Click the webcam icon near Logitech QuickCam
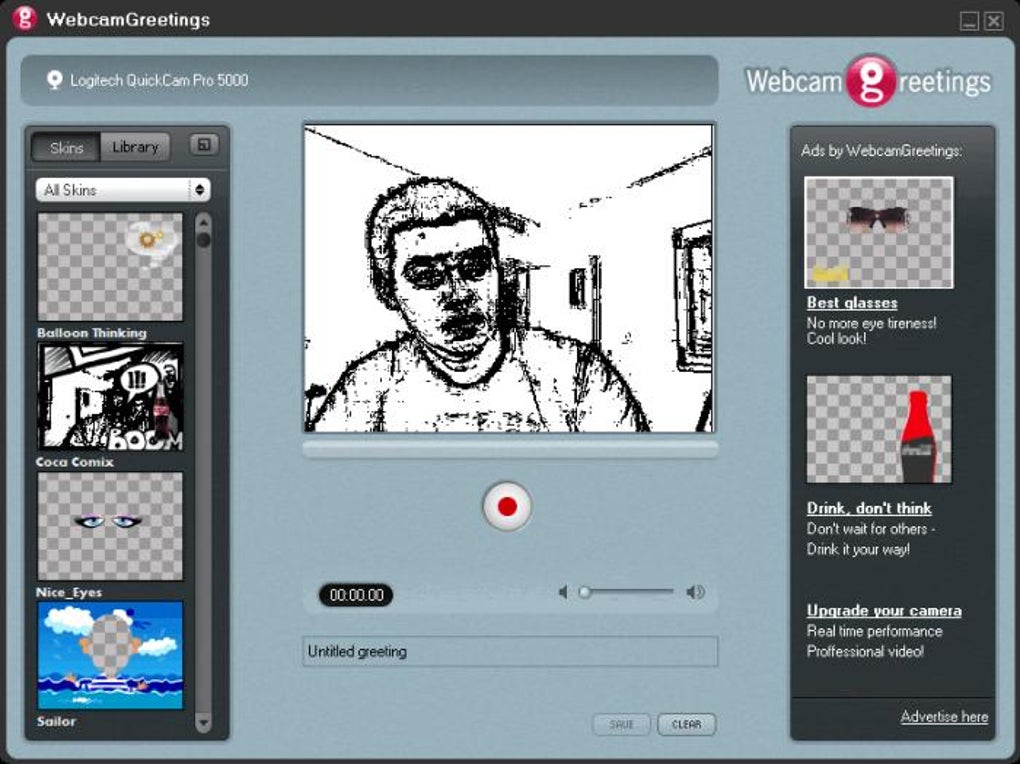The image size is (1020, 764). pos(55,80)
